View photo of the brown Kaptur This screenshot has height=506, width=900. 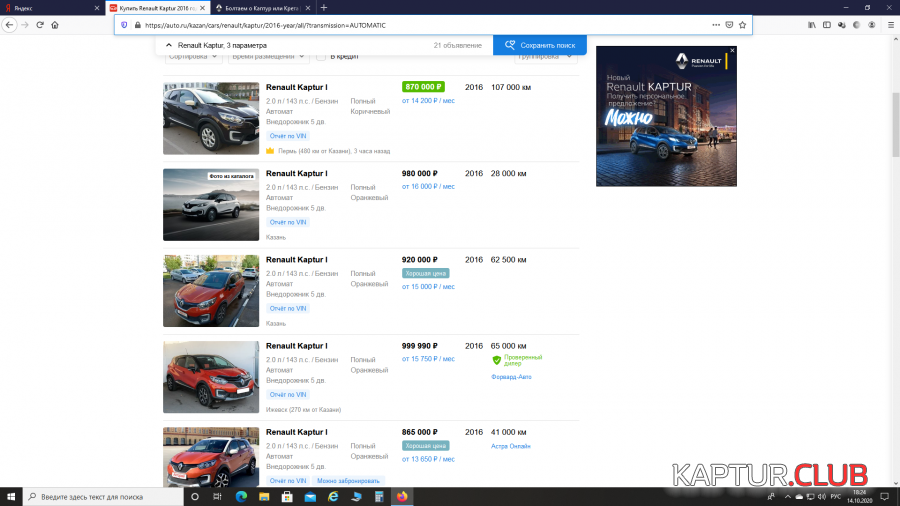211,118
